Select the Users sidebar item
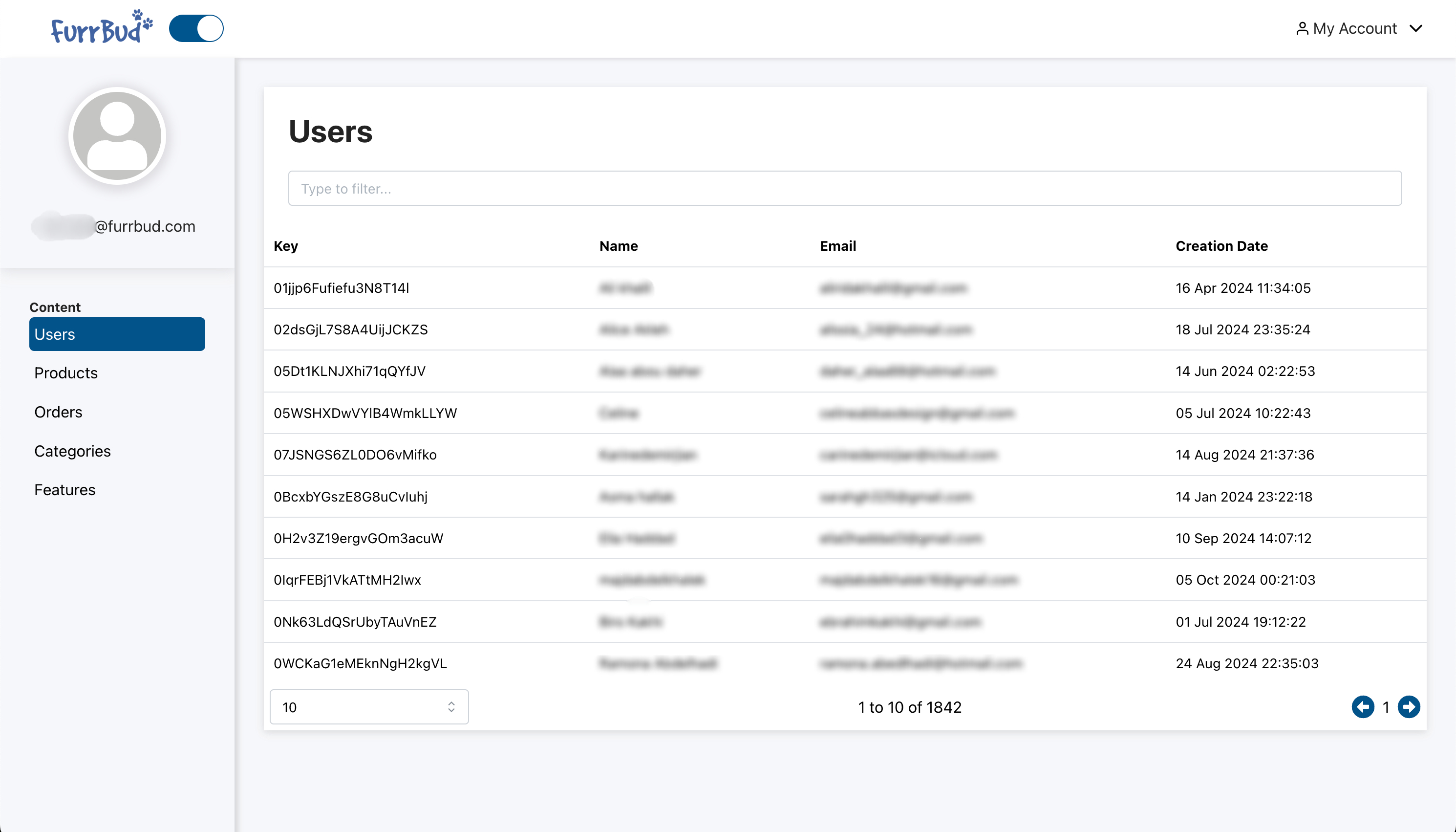This screenshot has height=832, width=1456. pos(117,334)
